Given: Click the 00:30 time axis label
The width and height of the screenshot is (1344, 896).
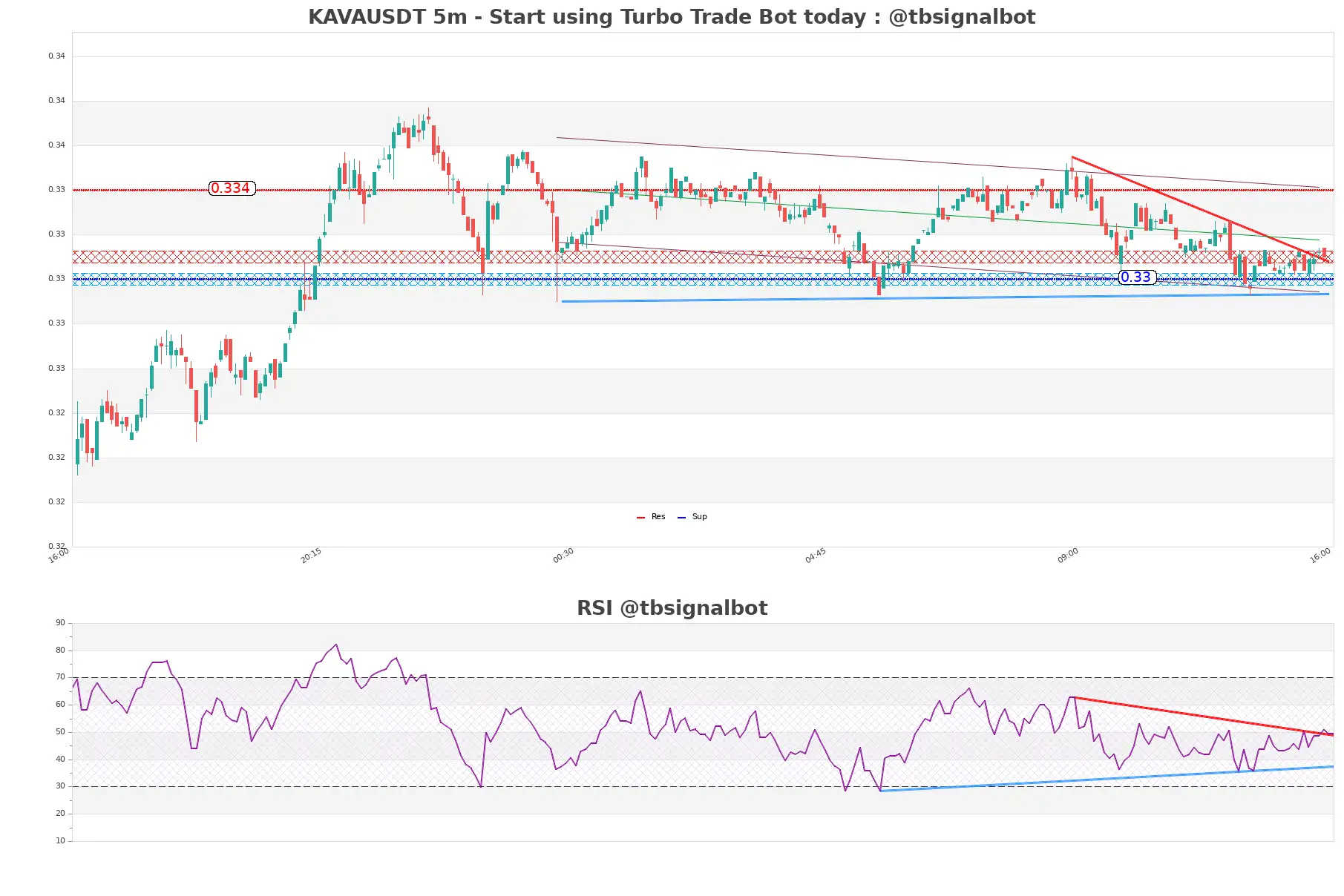Looking at the screenshot, I should point(563,556).
